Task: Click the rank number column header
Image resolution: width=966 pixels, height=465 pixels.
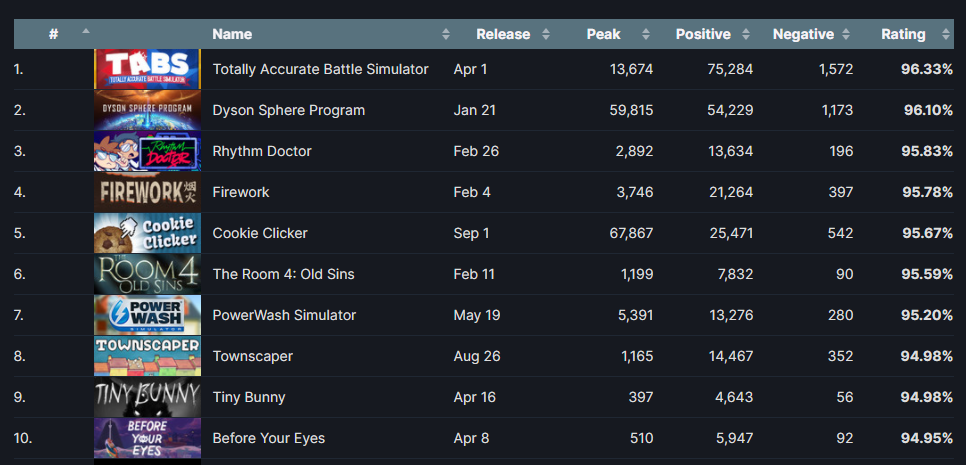Action: (x=54, y=34)
